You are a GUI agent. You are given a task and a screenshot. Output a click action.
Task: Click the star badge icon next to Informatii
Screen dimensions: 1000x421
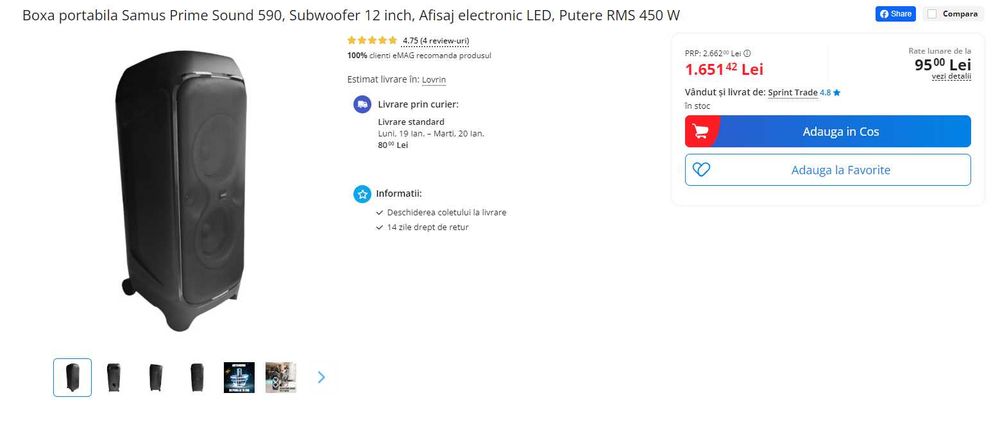(x=362, y=194)
